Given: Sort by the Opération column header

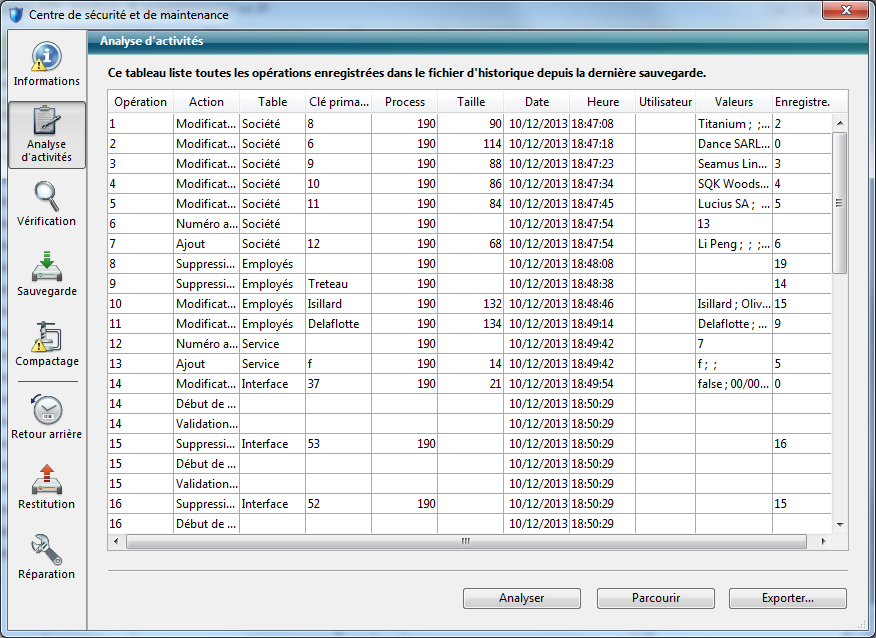Looking at the screenshot, I should pyautogui.click(x=140, y=102).
